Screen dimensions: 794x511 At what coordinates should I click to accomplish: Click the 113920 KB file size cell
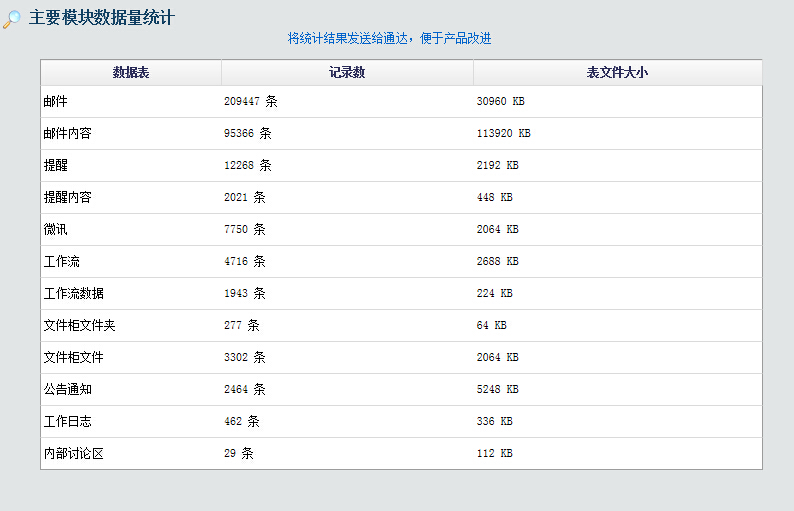pos(504,134)
